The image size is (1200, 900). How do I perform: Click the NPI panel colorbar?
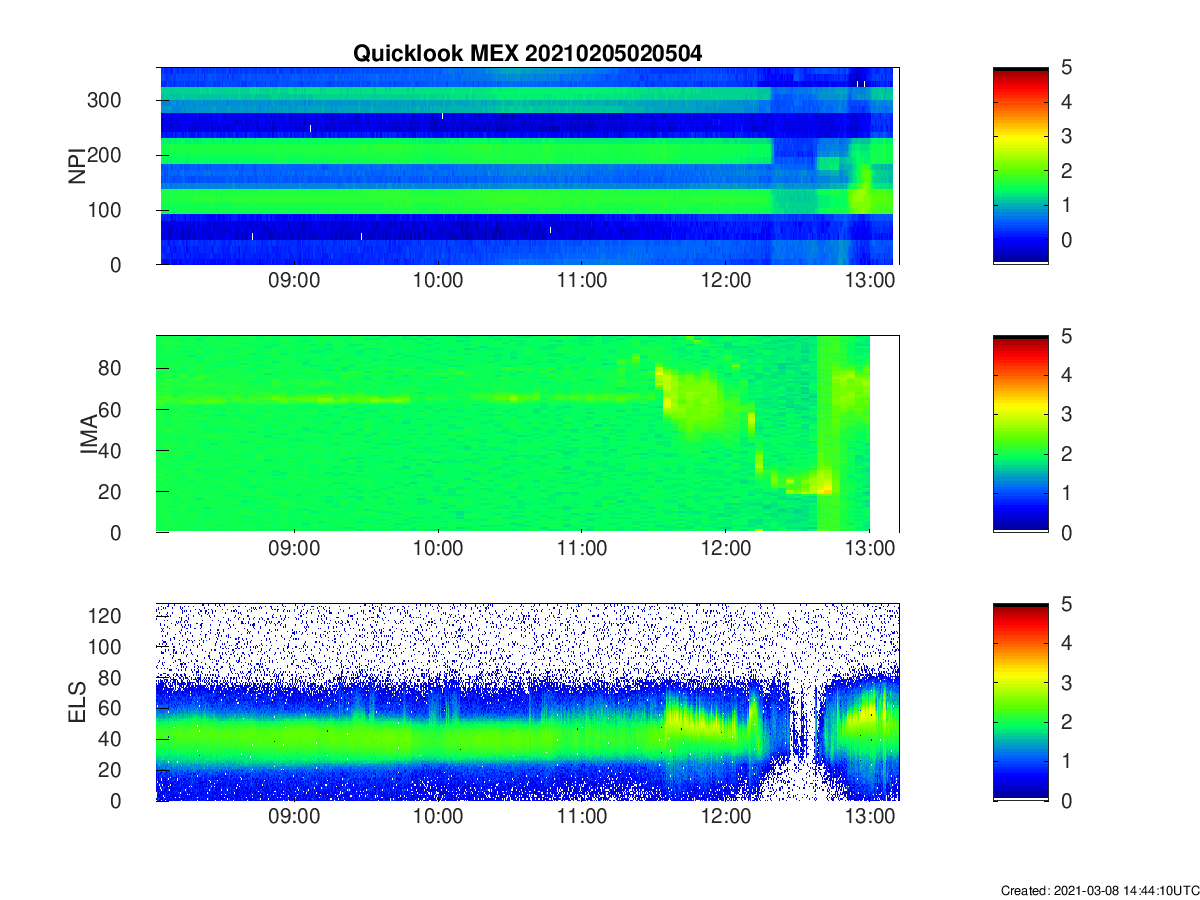click(x=1021, y=166)
